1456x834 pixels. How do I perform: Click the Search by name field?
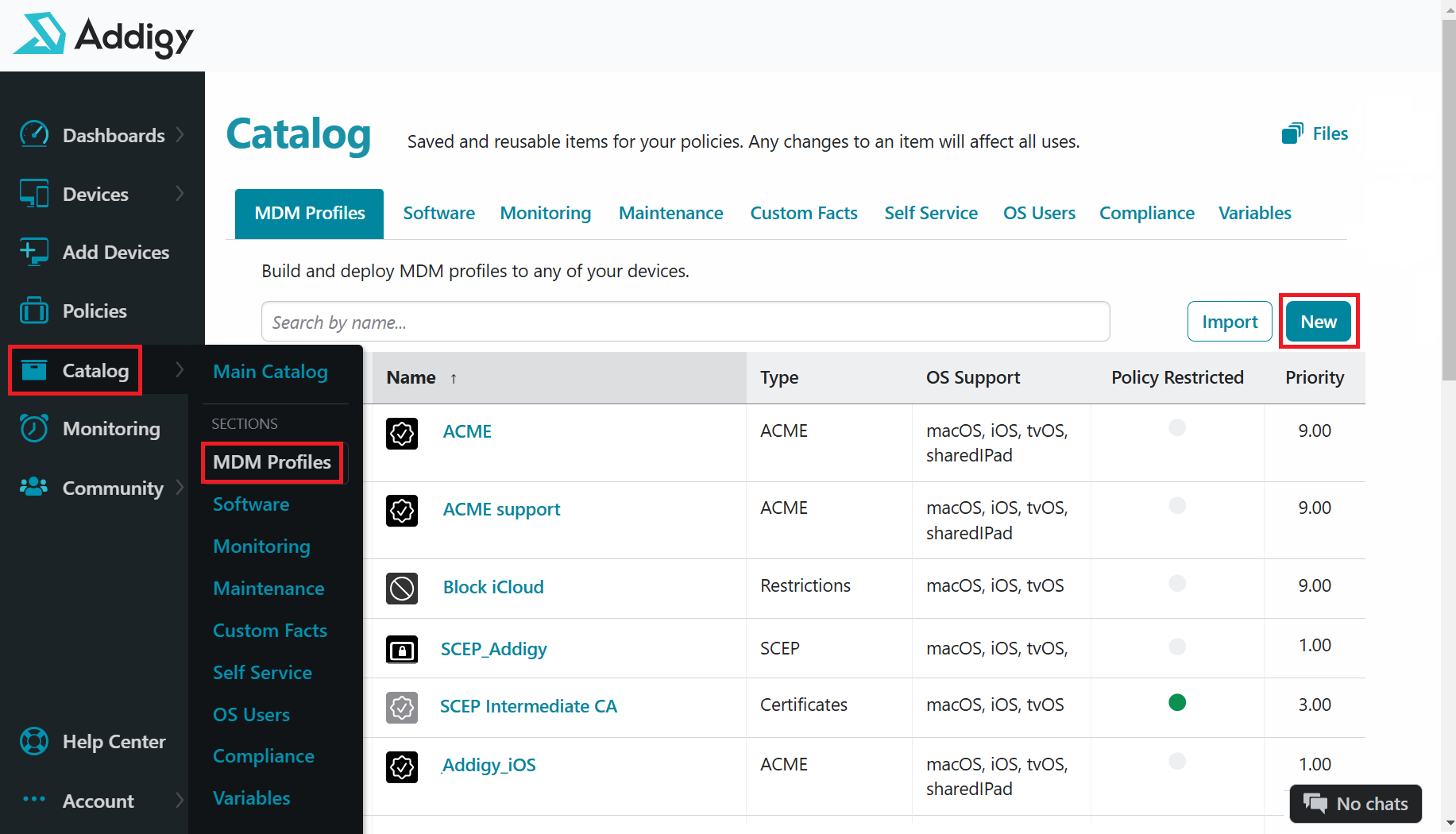pyautogui.click(x=686, y=322)
